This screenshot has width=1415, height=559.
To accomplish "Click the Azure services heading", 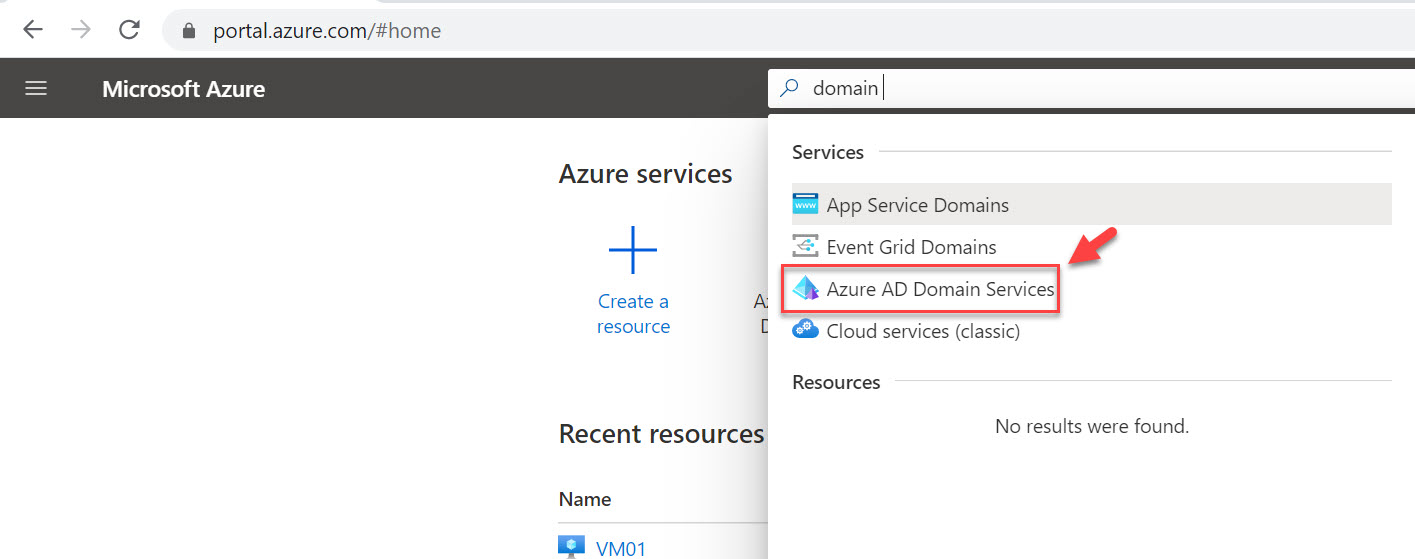I will pyautogui.click(x=646, y=174).
